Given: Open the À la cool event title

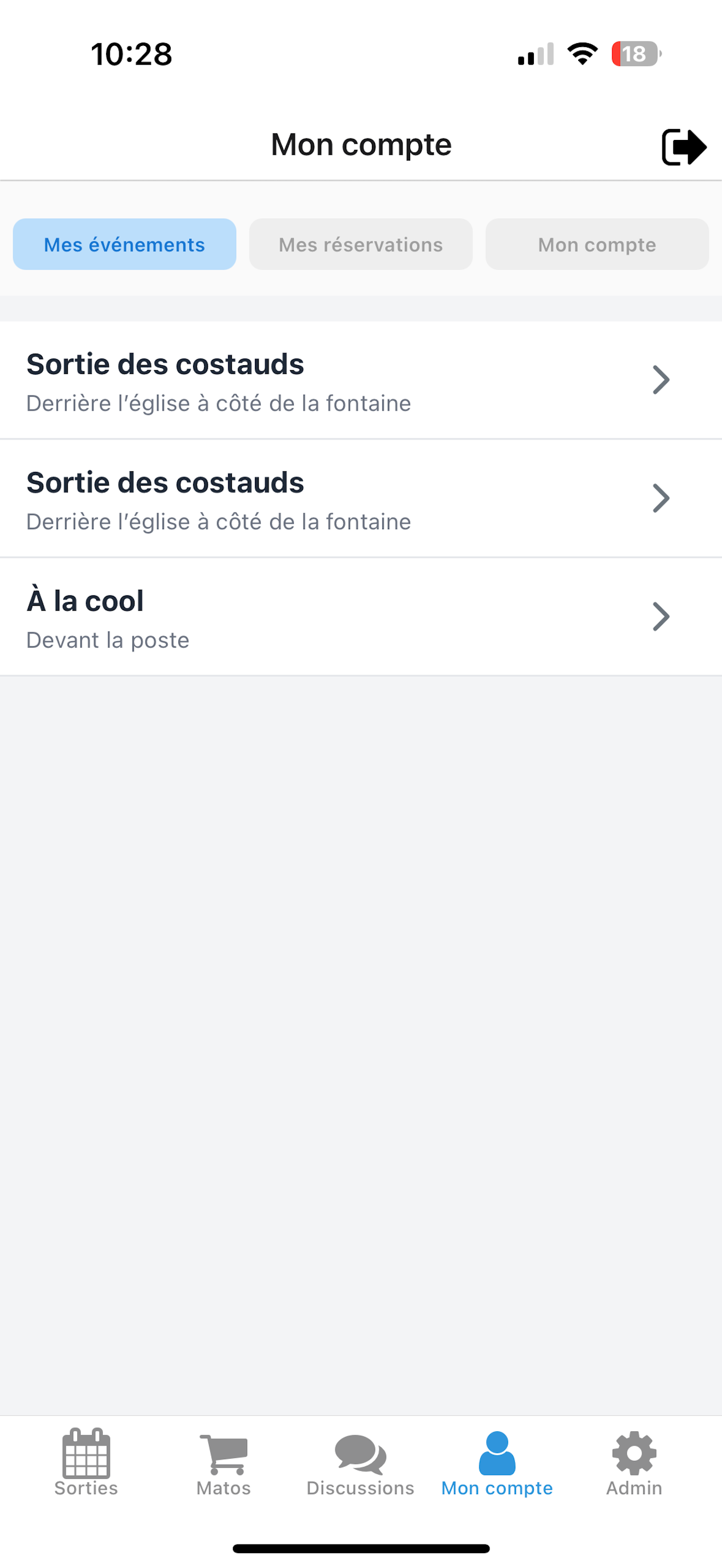Looking at the screenshot, I should [x=85, y=600].
